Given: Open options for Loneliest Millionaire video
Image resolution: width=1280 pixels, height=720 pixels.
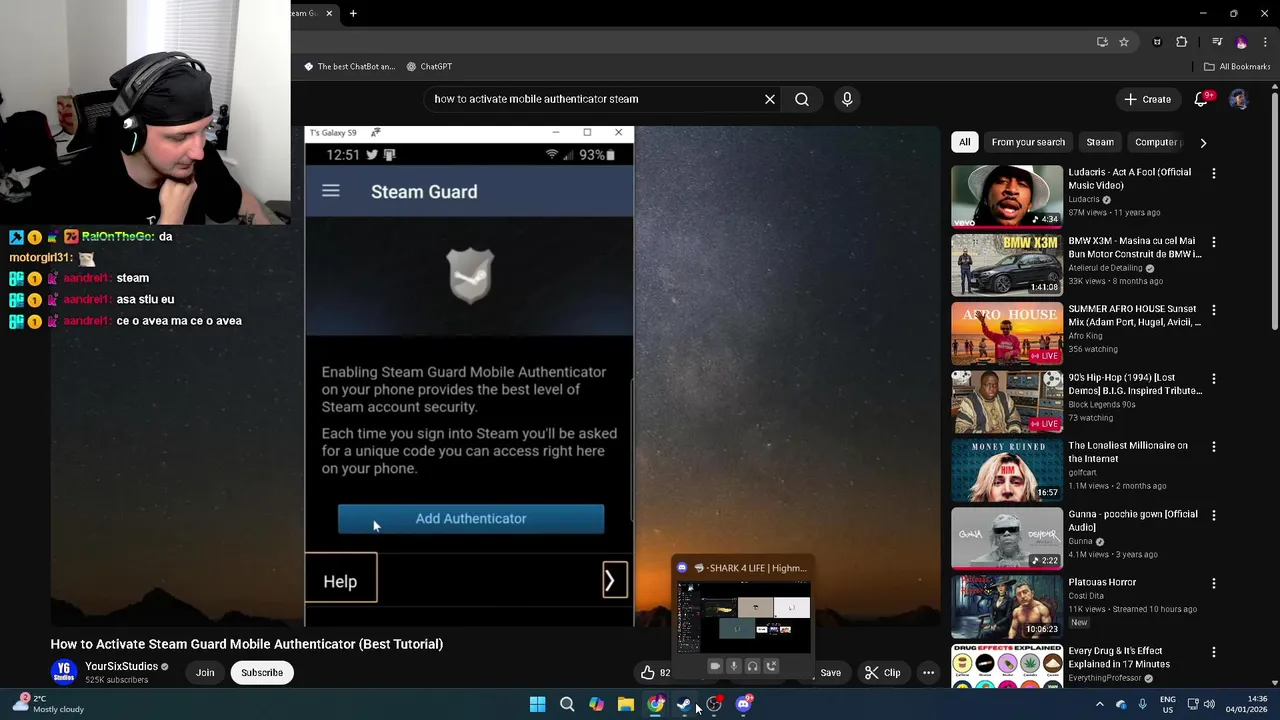Looking at the screenshot, I should click(x=1214, y=447).
